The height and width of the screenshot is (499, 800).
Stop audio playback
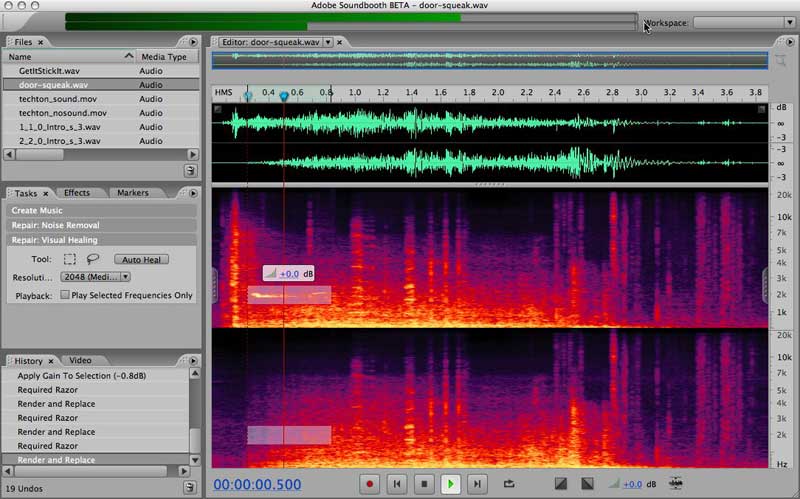tap(423, 484)
